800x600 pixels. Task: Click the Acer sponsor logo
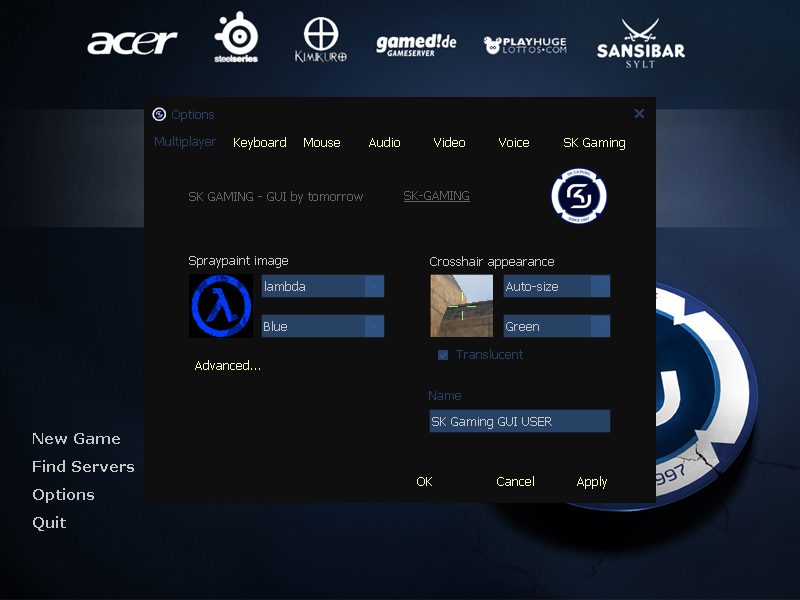pos(132,43)
